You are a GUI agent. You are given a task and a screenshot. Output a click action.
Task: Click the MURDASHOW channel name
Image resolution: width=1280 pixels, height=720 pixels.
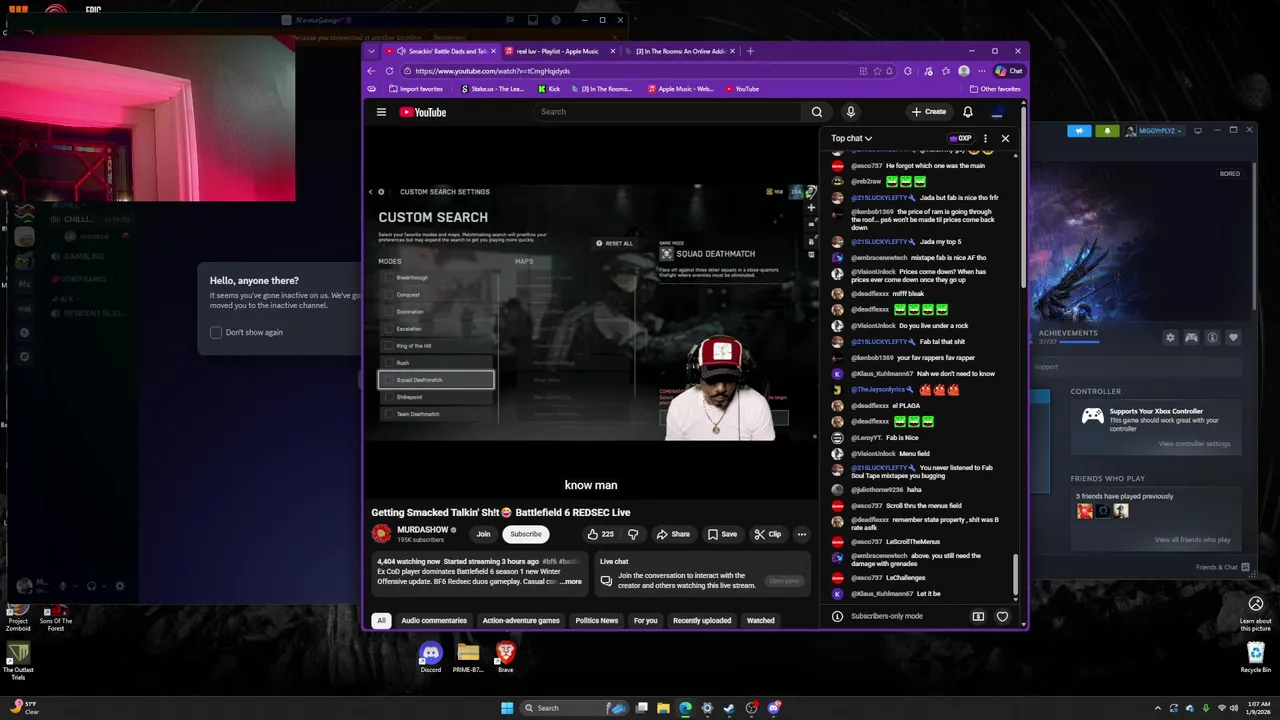click(x=423, y=530)
